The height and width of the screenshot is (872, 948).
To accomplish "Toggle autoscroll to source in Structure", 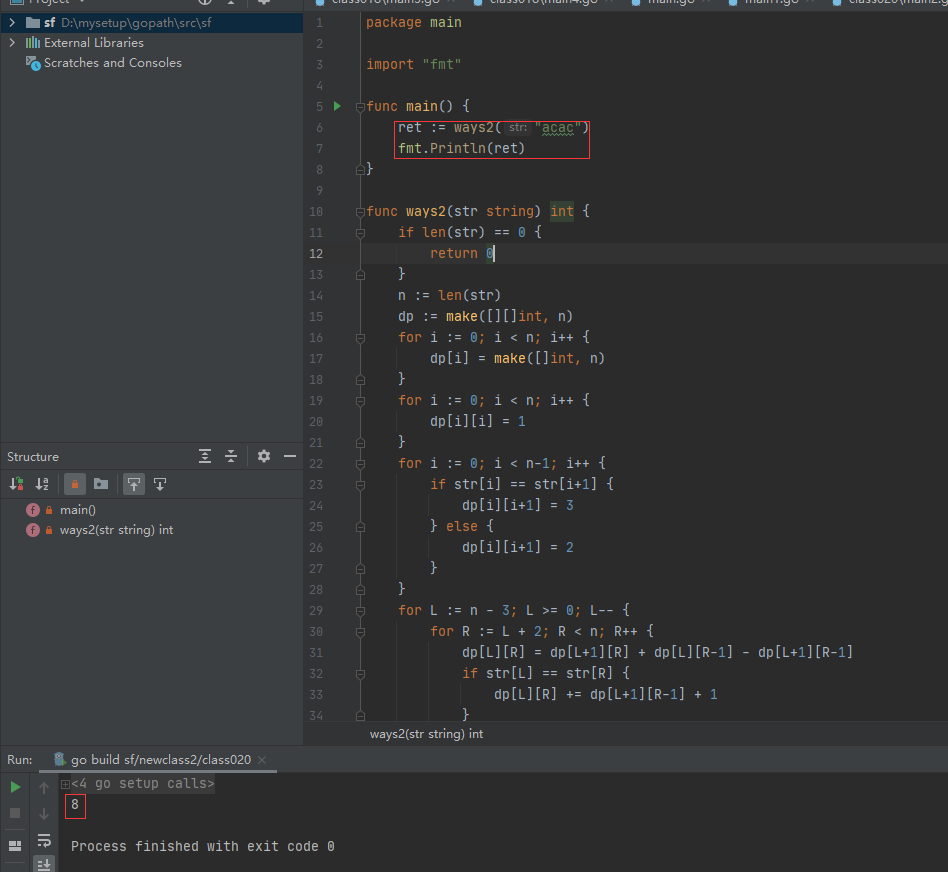I will click(x=134, y=484).
